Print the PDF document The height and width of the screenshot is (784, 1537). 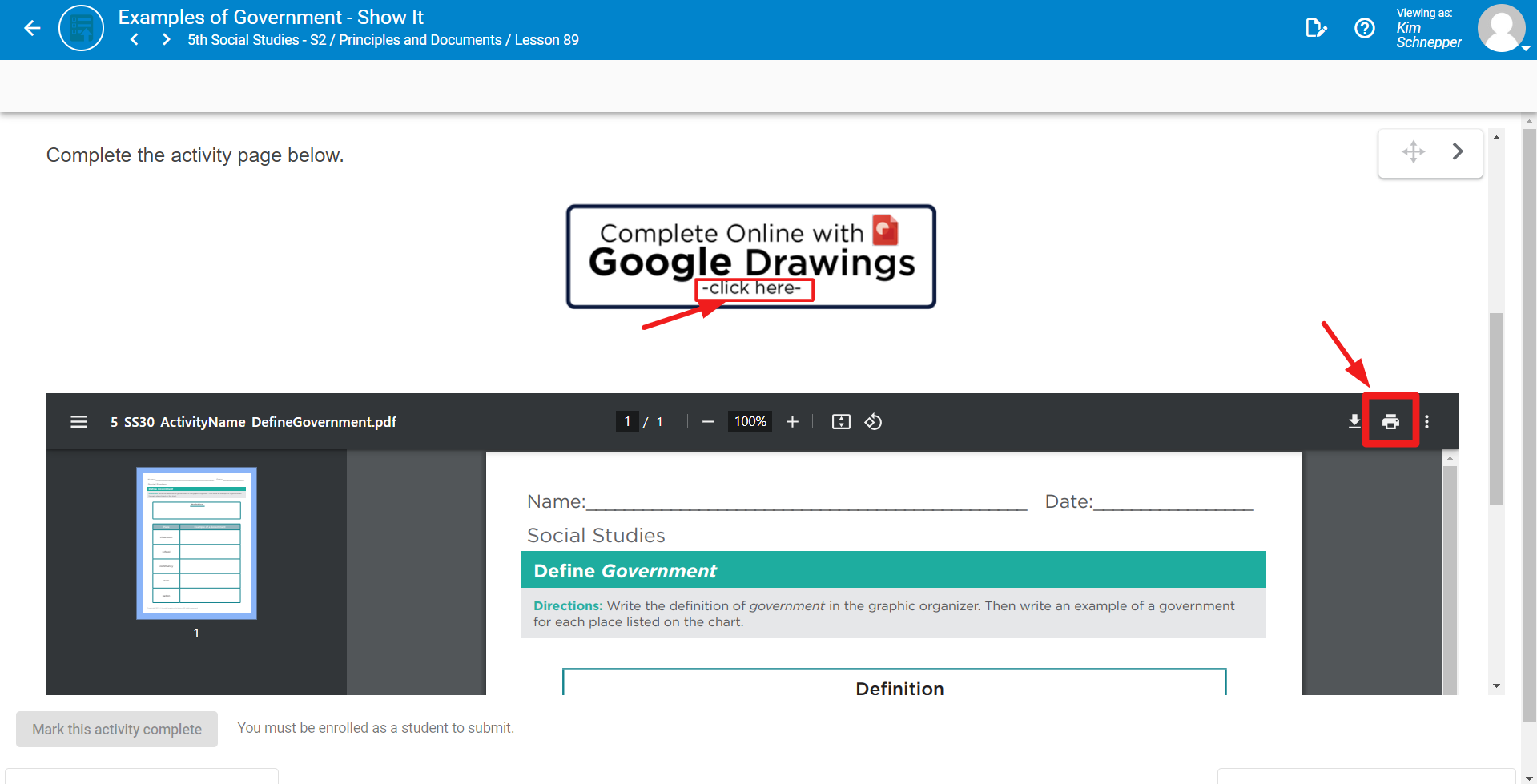[1391, 421]
